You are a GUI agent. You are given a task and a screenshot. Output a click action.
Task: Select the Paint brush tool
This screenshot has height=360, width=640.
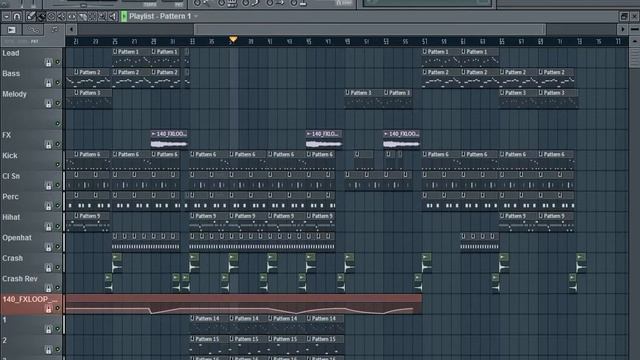[x=41, y=16]
